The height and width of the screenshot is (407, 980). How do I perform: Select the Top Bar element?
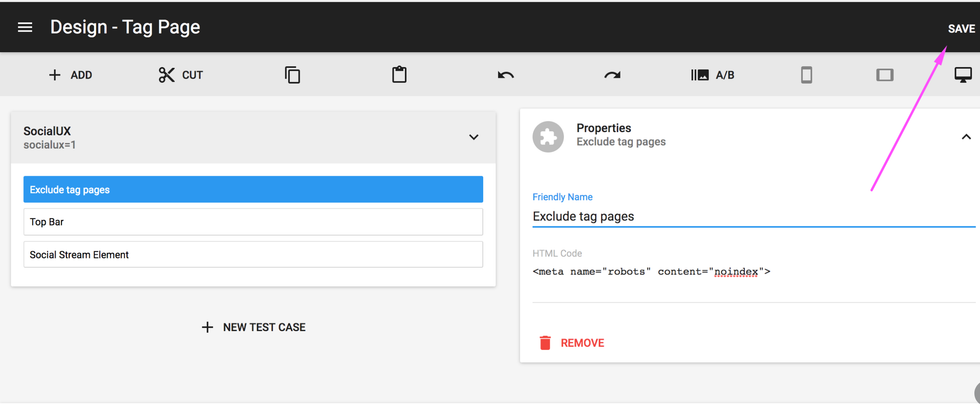point(253,222)
